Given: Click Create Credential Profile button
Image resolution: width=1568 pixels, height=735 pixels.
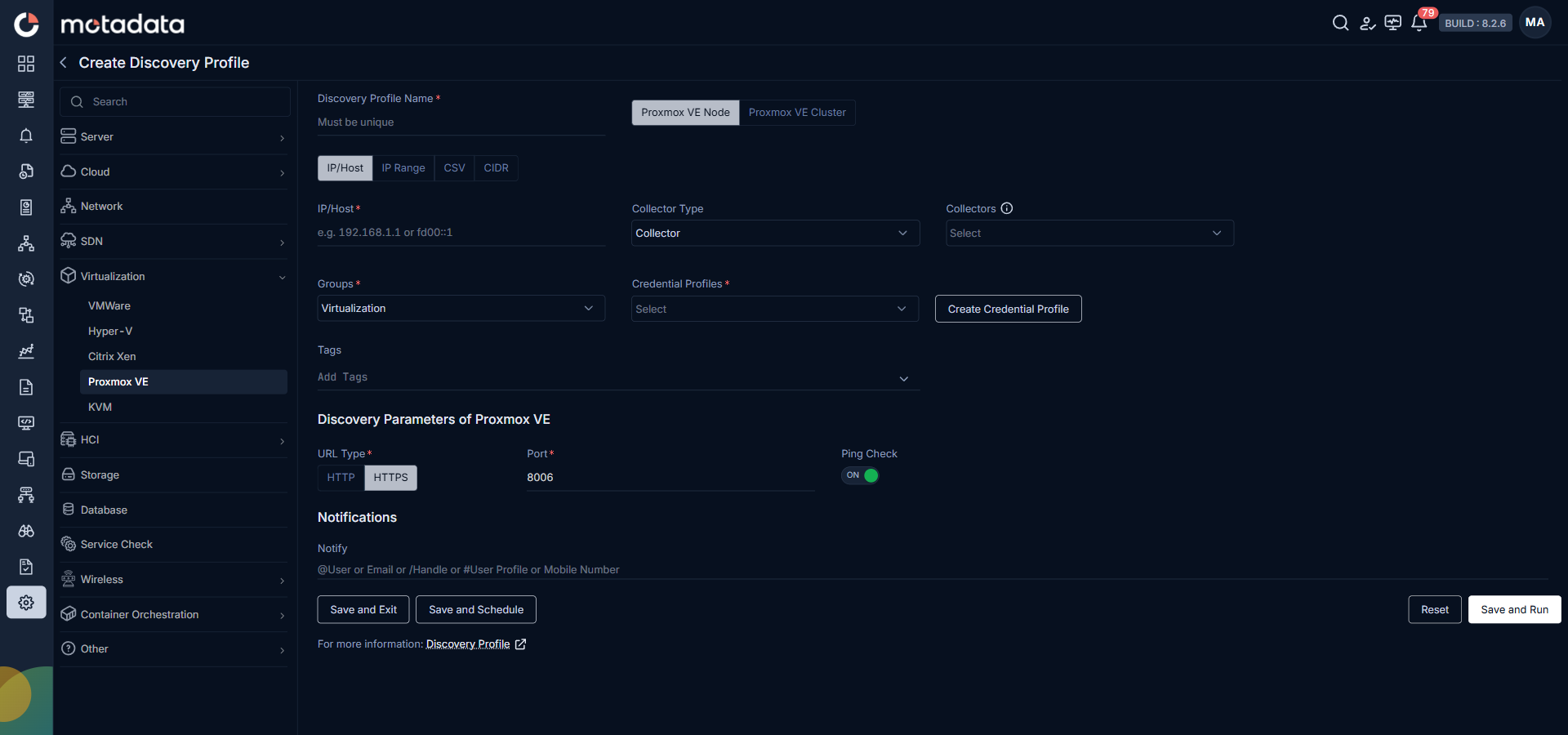Looking at the screenshot, I should pos(1008,309).
